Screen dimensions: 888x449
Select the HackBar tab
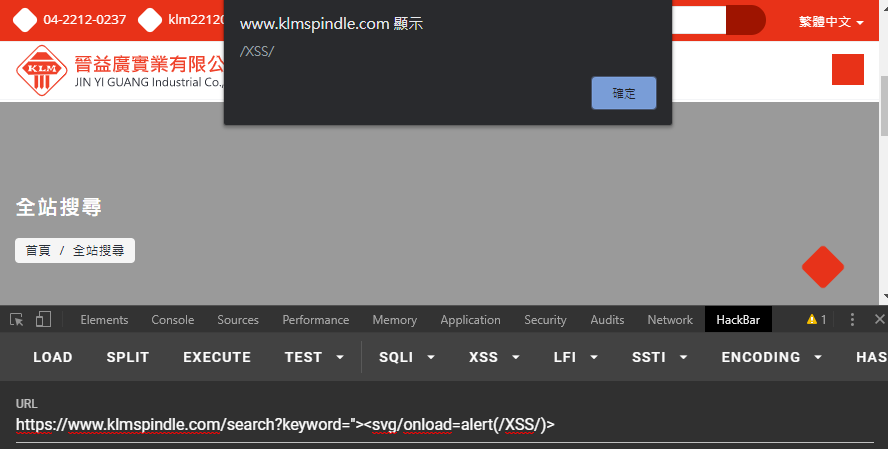(738, 320)
